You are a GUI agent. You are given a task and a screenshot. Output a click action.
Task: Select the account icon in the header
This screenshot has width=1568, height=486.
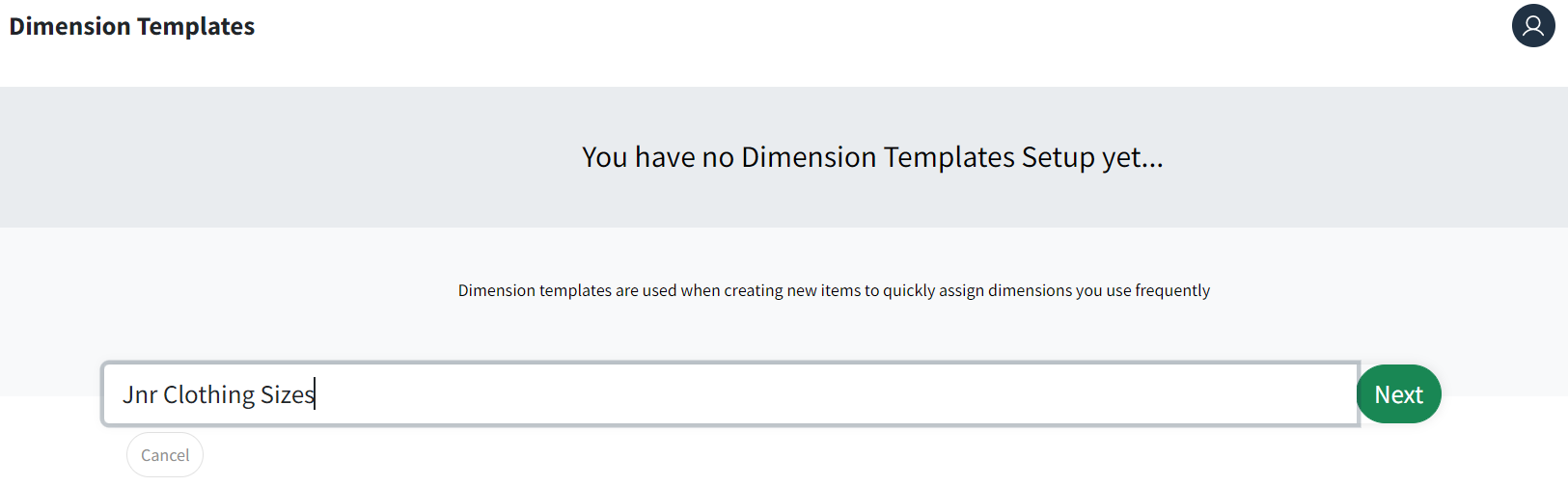pyautogui.click(x=1533, y=25)
